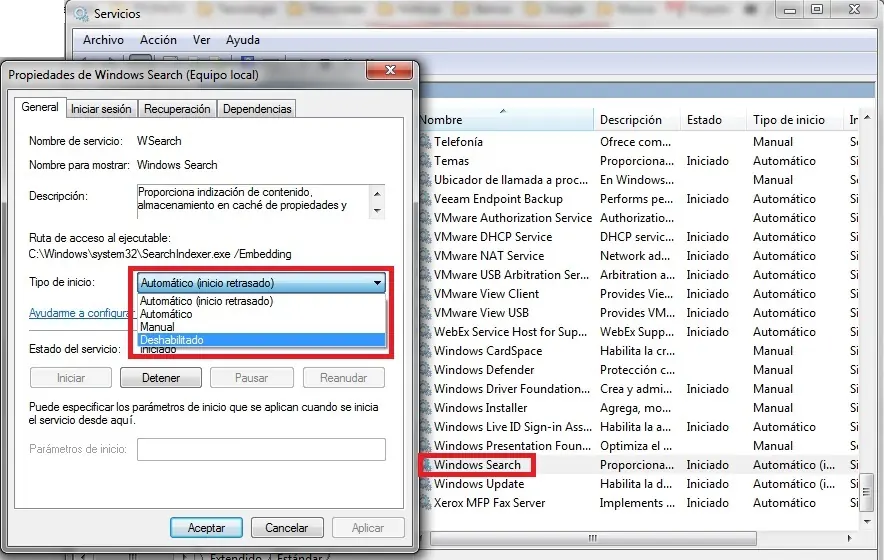The width and height of the screenshot is (884, 560).
Task: Select Windows Installer service
Action: [x=639, y=408]
